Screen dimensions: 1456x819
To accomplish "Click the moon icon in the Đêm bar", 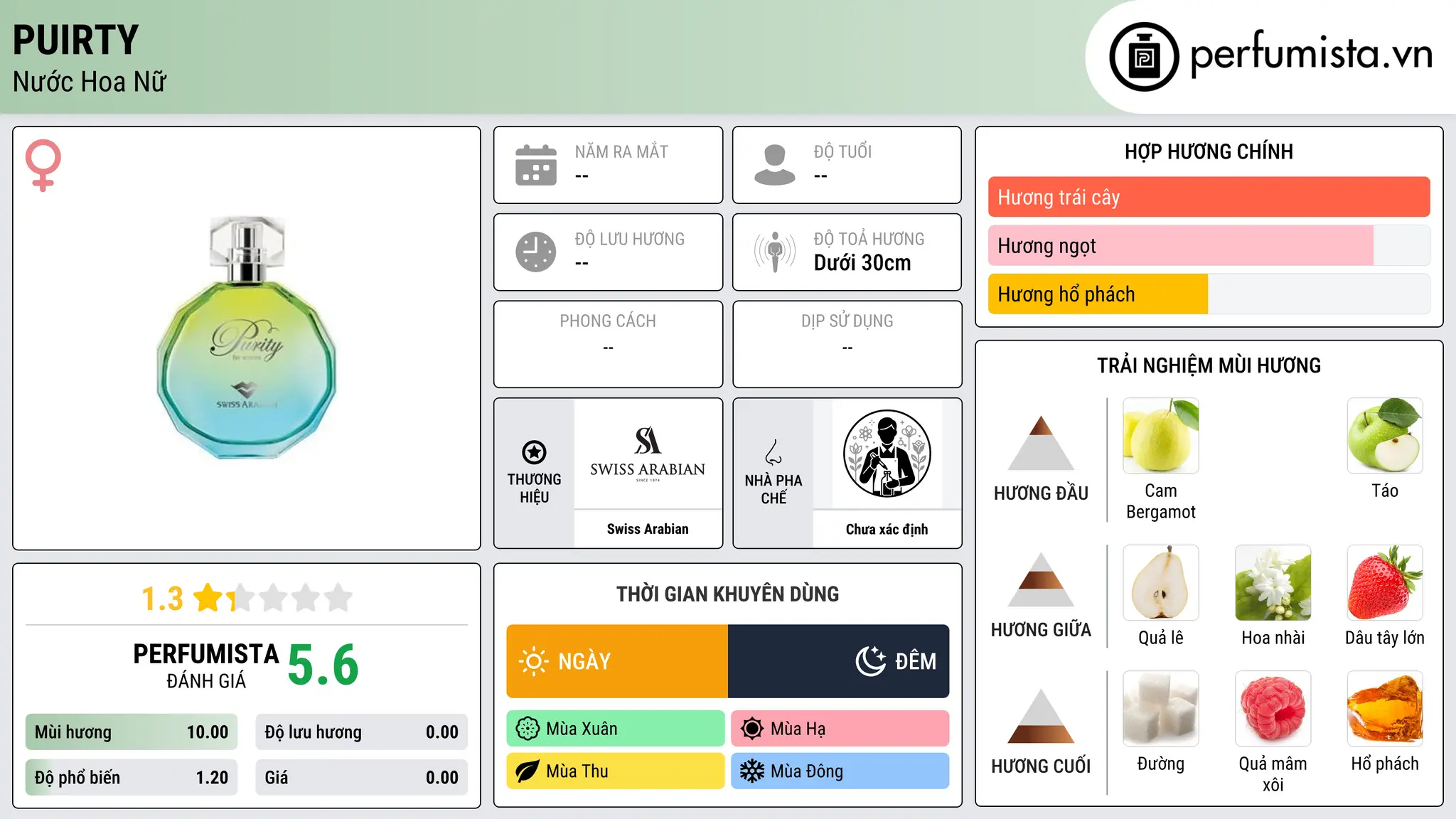I will click(871, 661).
